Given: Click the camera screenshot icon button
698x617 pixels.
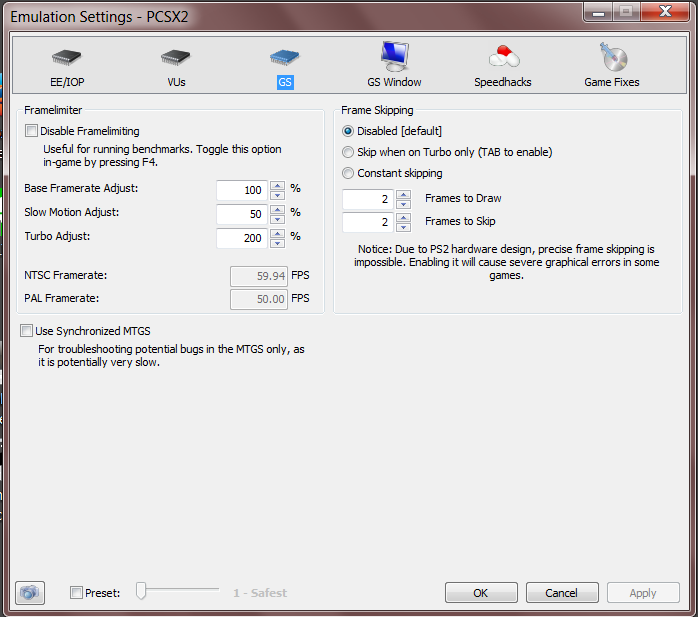Looking at the screenshot, I should click(30, 593).
